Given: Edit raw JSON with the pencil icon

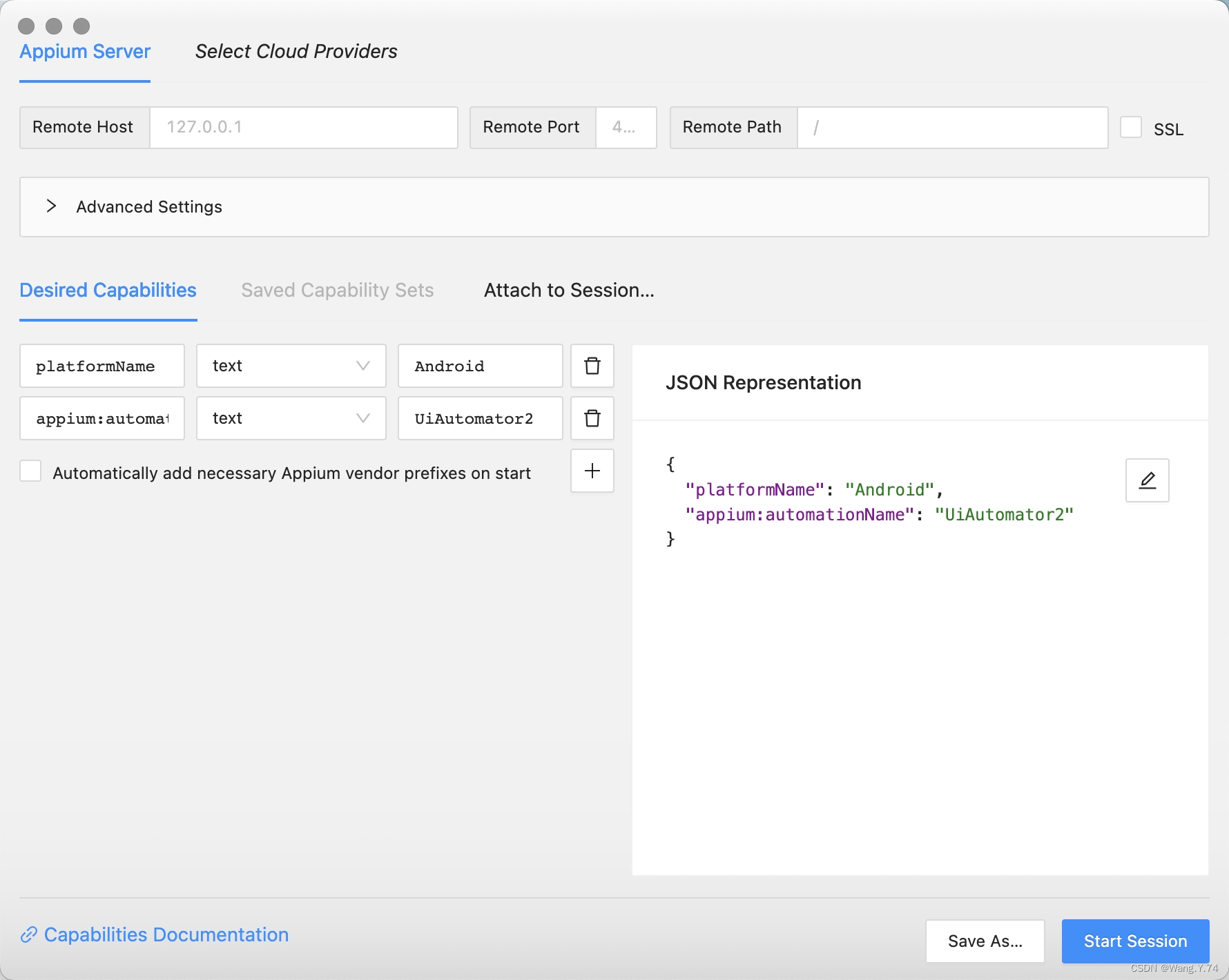Looking at the screenshot, I should pos(1148,480).
